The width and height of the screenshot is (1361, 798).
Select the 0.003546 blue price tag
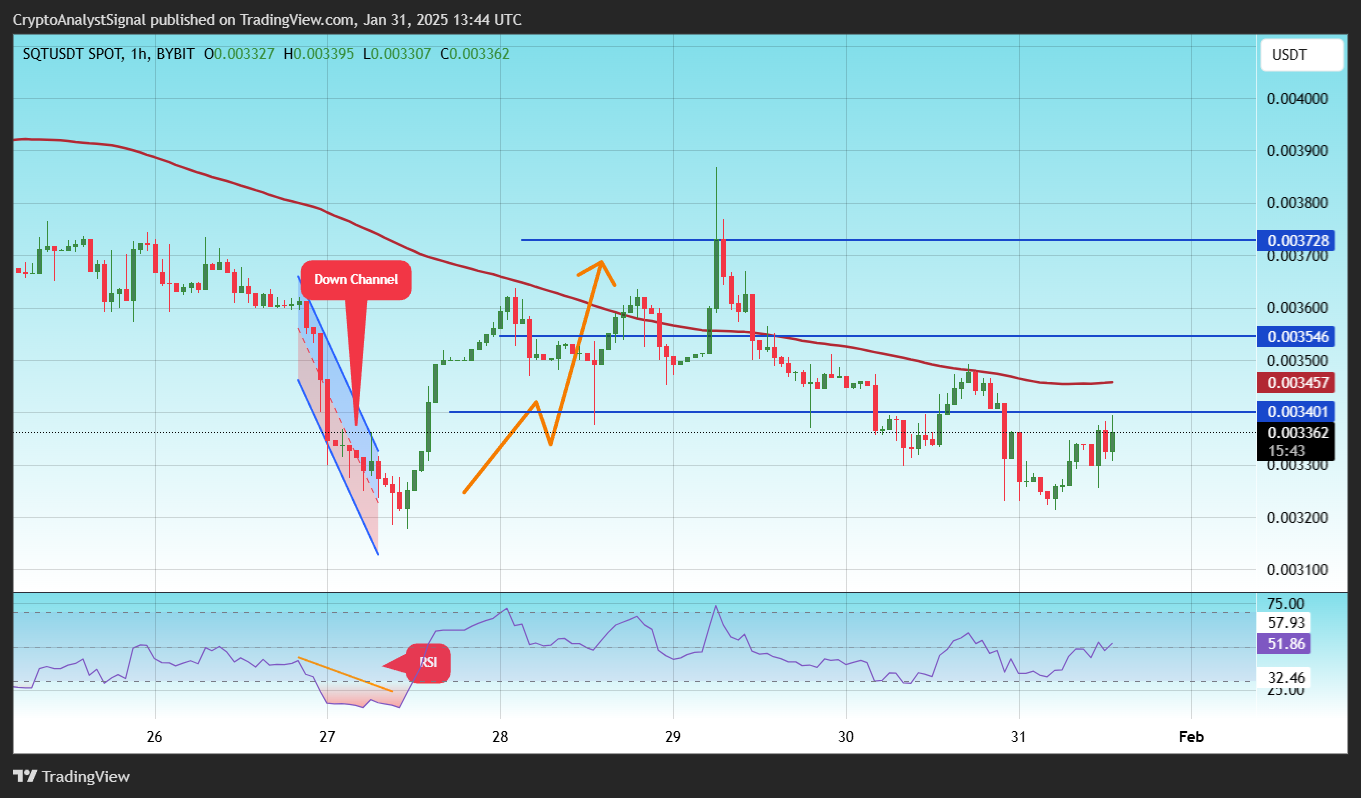tap(1298, 336)
